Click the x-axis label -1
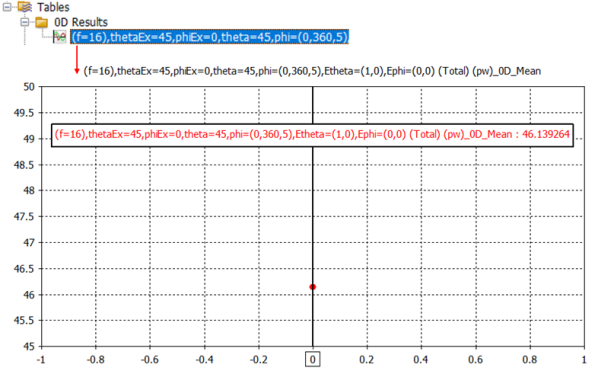Image resolution: width=599 pixels, height=374 pixels. (x=41, y=360)
